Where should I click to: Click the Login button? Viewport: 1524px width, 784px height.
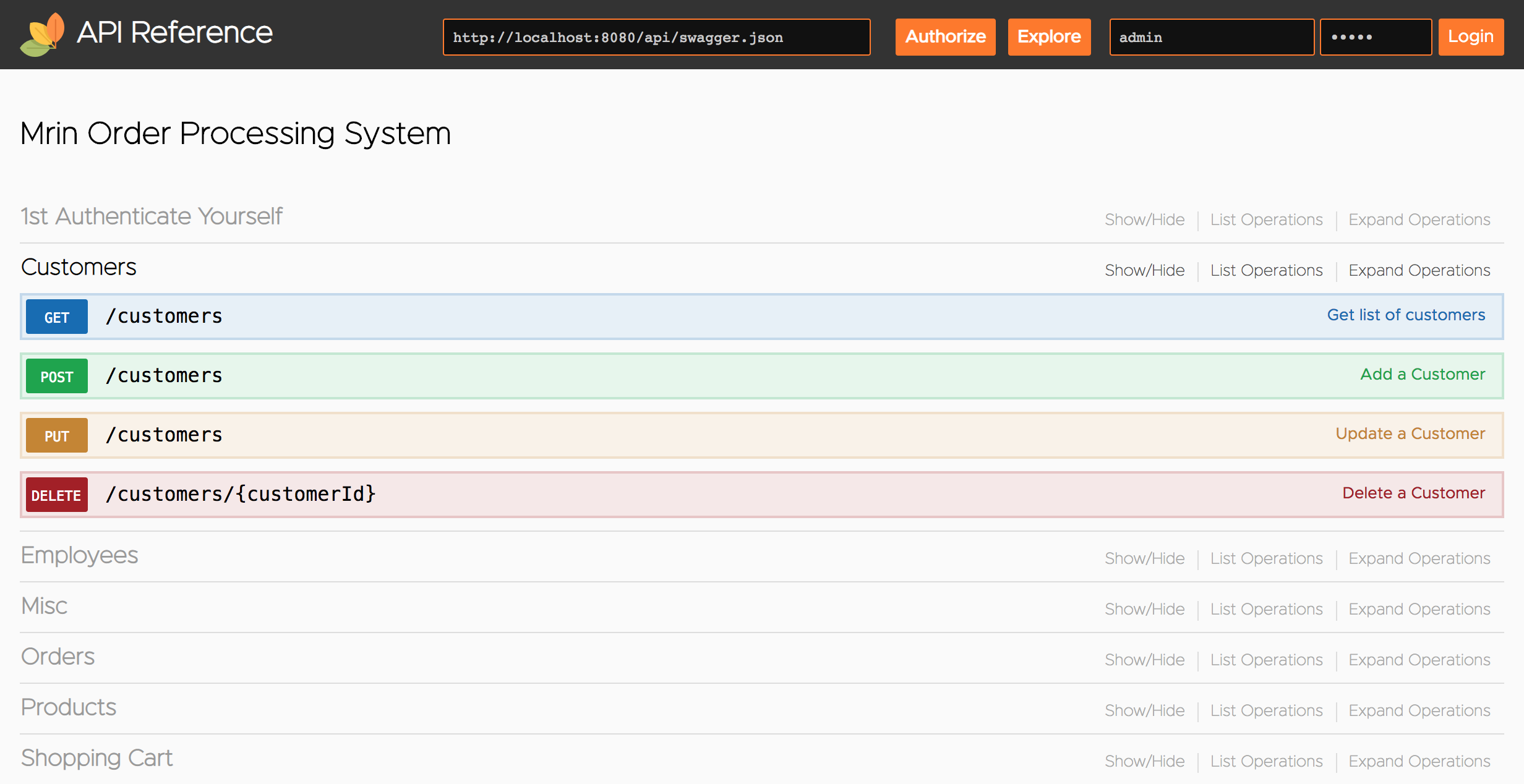(1471, 37)
